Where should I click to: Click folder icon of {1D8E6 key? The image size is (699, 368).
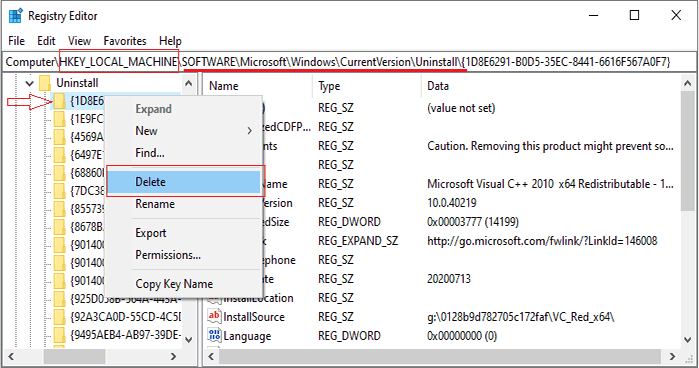tap(59, 101)
